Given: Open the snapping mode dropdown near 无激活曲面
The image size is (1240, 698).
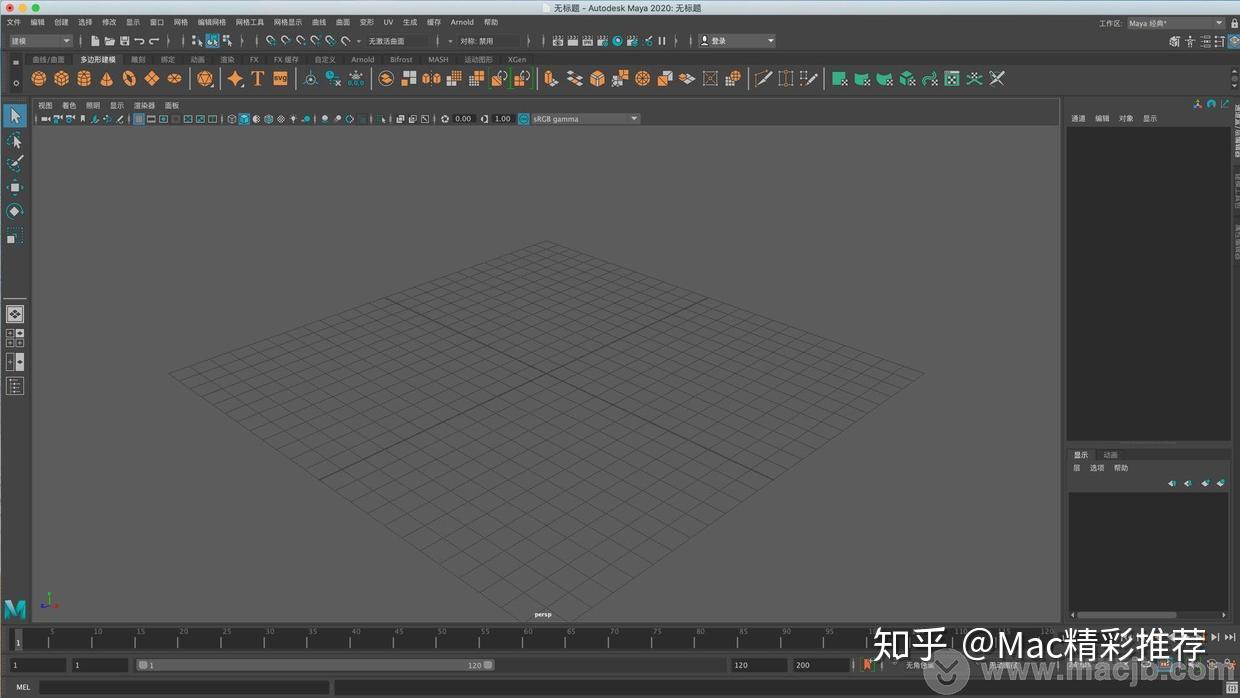Looking at the screenshot, I should (358, 41).
